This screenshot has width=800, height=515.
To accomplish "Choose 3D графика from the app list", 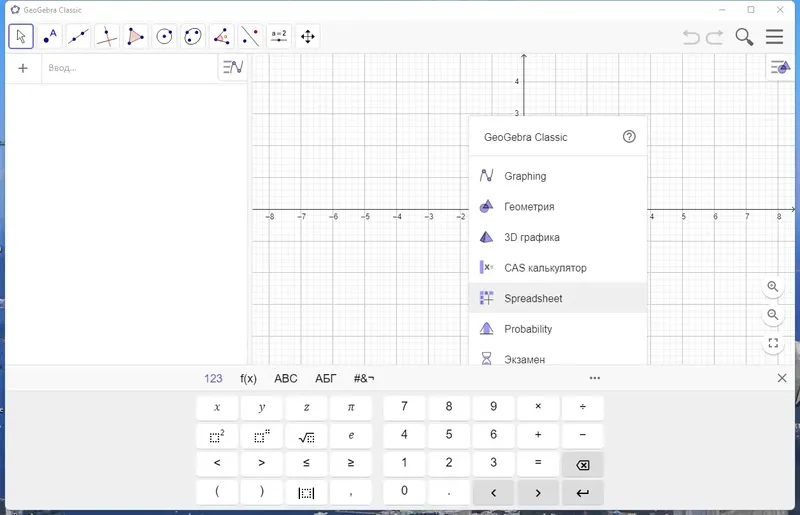I will [558, 237].
